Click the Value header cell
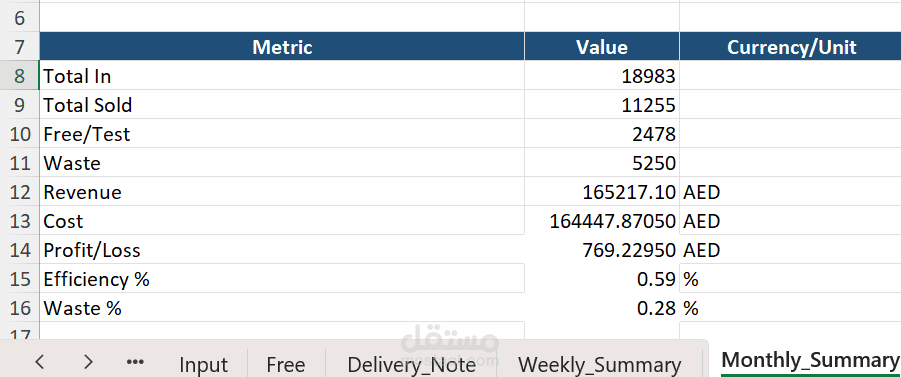This screenshot has height=377, width=901. 602,47
